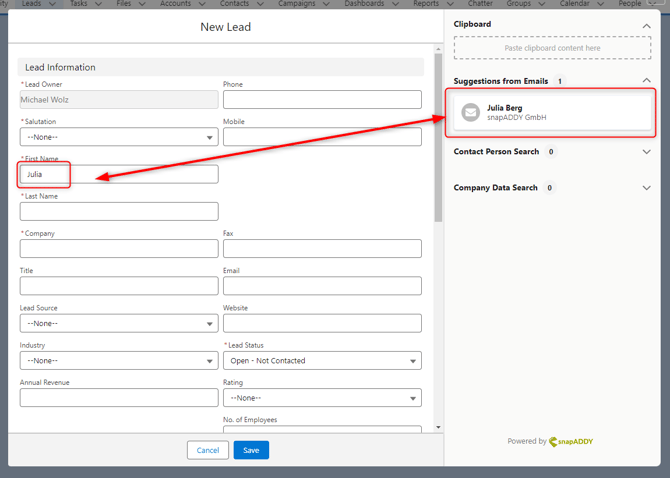Collapse the Clipboard section chevron
The width and height of the screenshot is (670, 478).
646,25
